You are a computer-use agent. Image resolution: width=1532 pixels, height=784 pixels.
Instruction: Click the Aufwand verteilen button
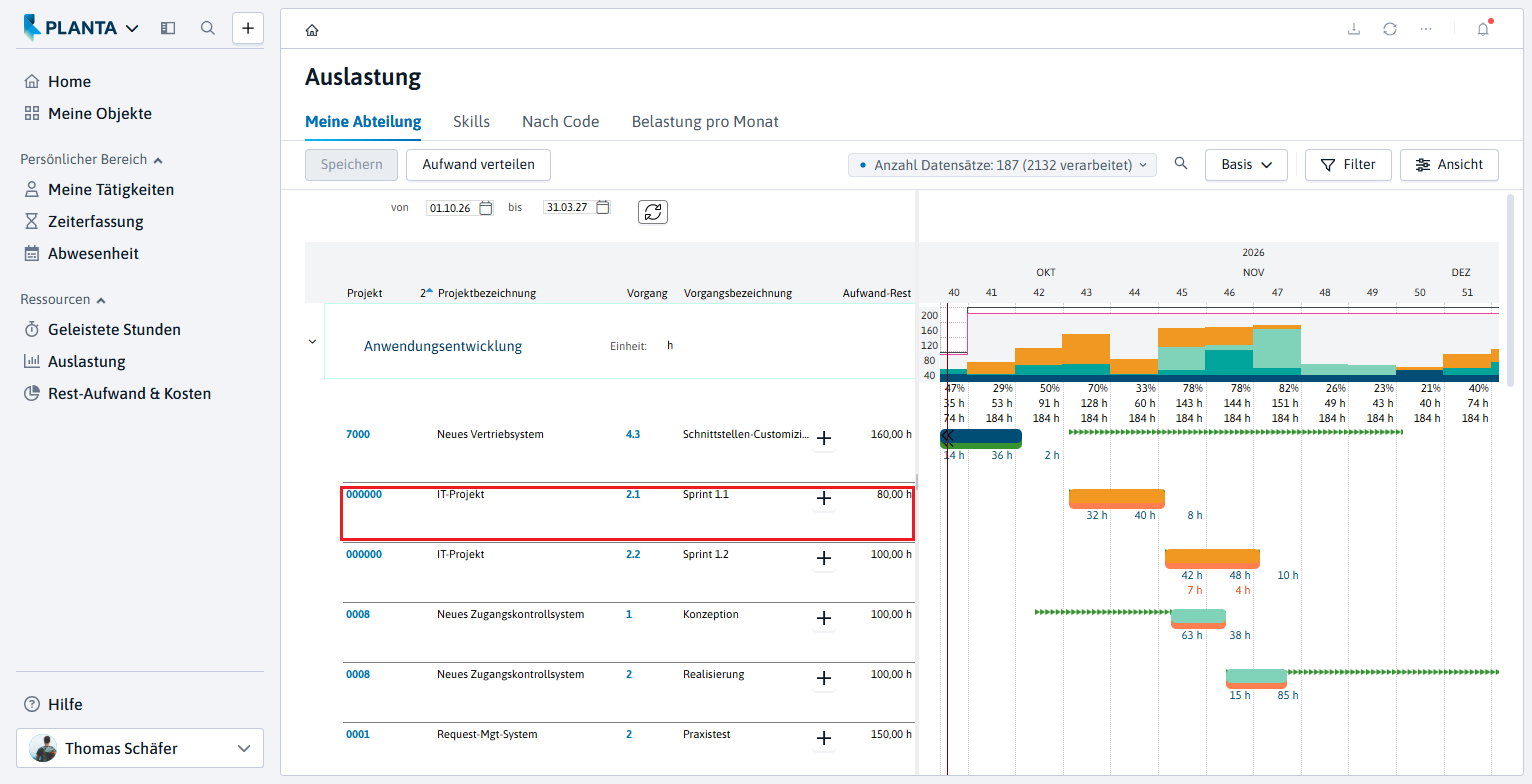coord(478,165)
